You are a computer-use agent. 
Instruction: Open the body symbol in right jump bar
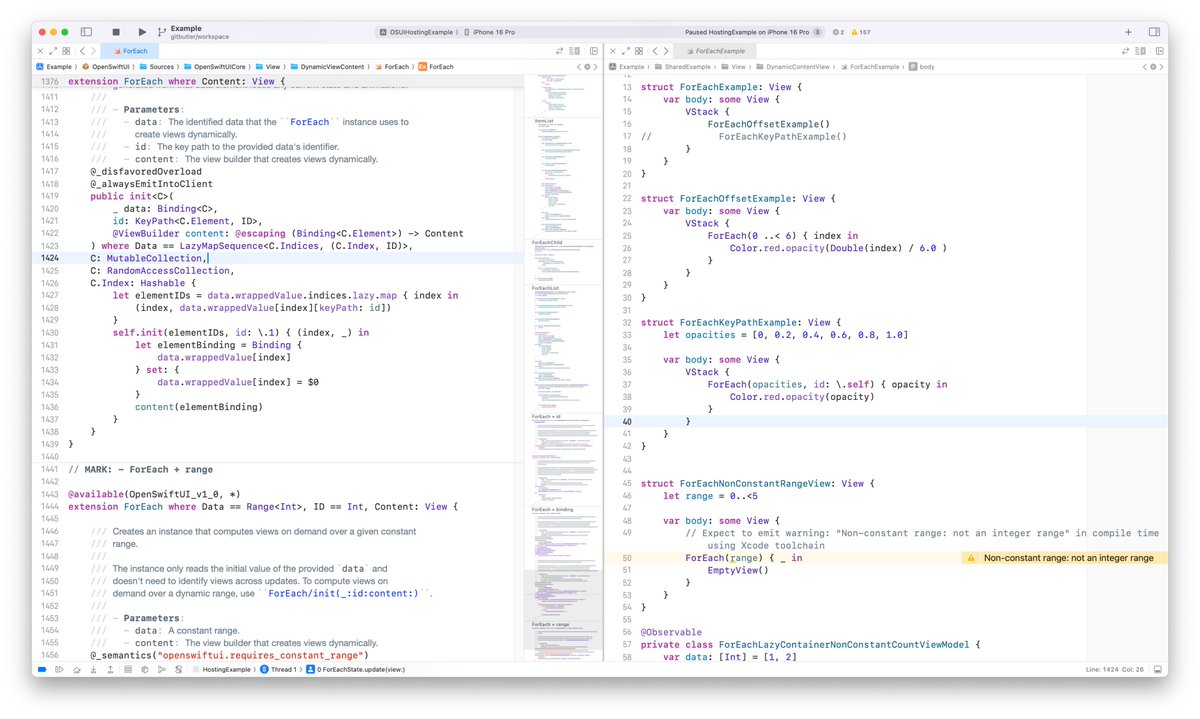(920, 66)
